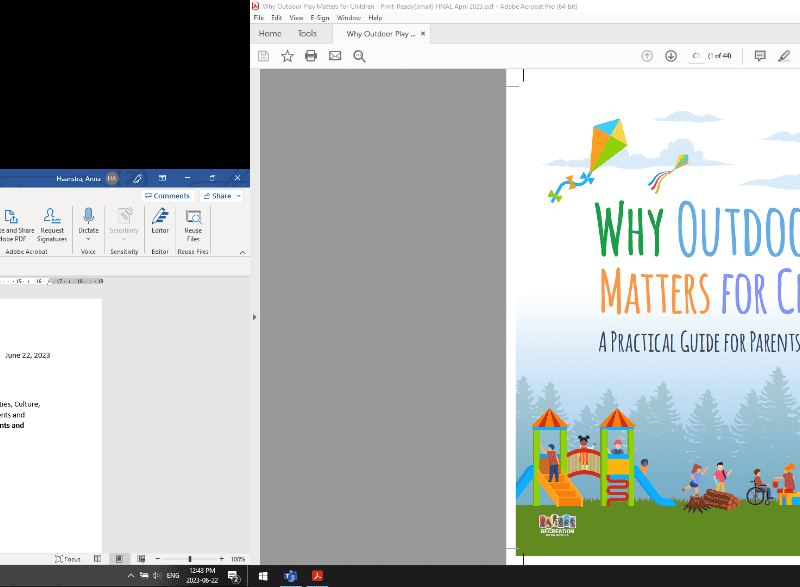800x587 pixels.
Task: Go to the previous page with up arrow
Action: pyautogui.click(x=647, y=56)
